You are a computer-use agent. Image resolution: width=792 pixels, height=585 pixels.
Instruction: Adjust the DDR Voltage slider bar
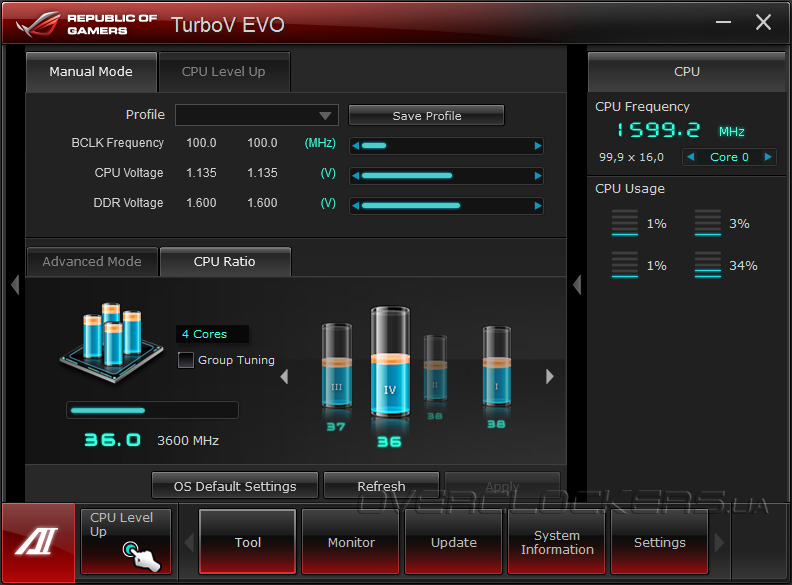pyautogui.click(x=447, y=206)
